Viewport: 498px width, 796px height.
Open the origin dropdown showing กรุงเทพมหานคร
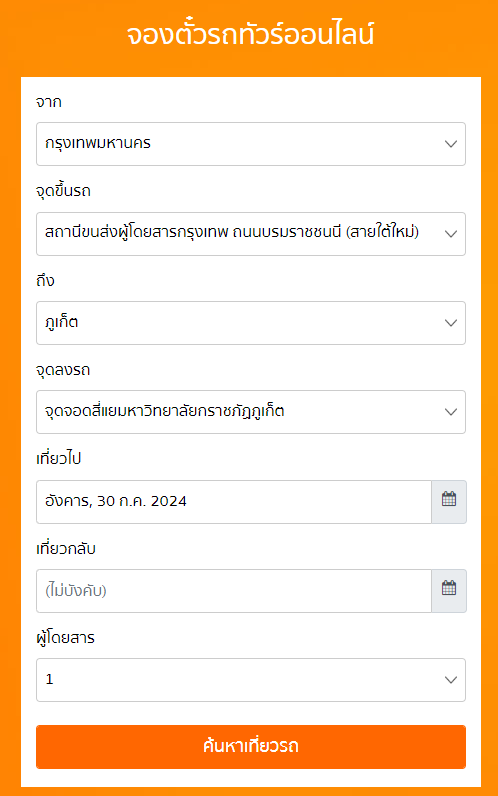coord(251,144)
